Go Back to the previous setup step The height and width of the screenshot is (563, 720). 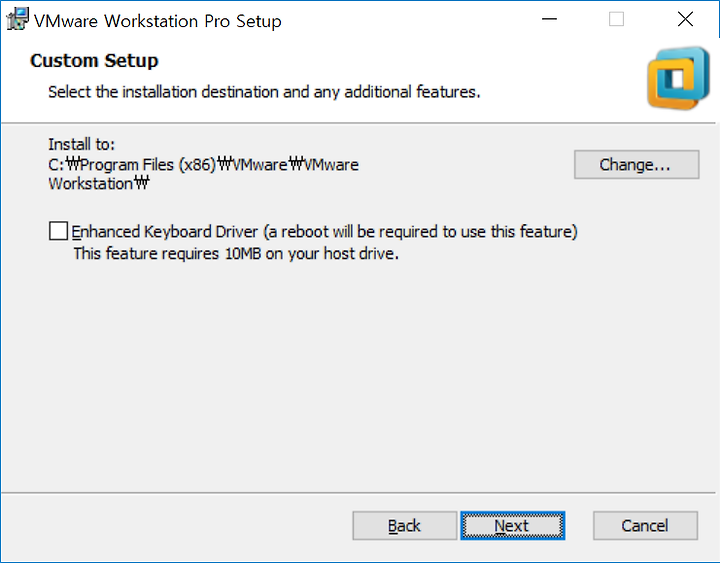(x=405, y=525)
